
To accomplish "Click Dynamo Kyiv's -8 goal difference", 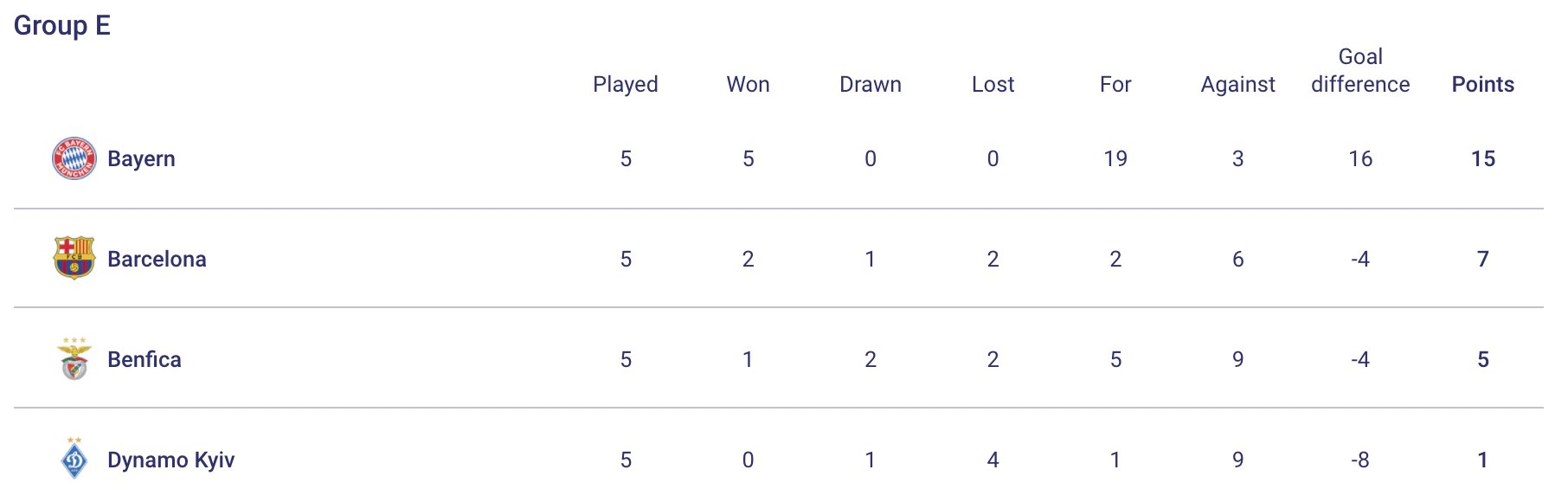I will click(1360, 460).
